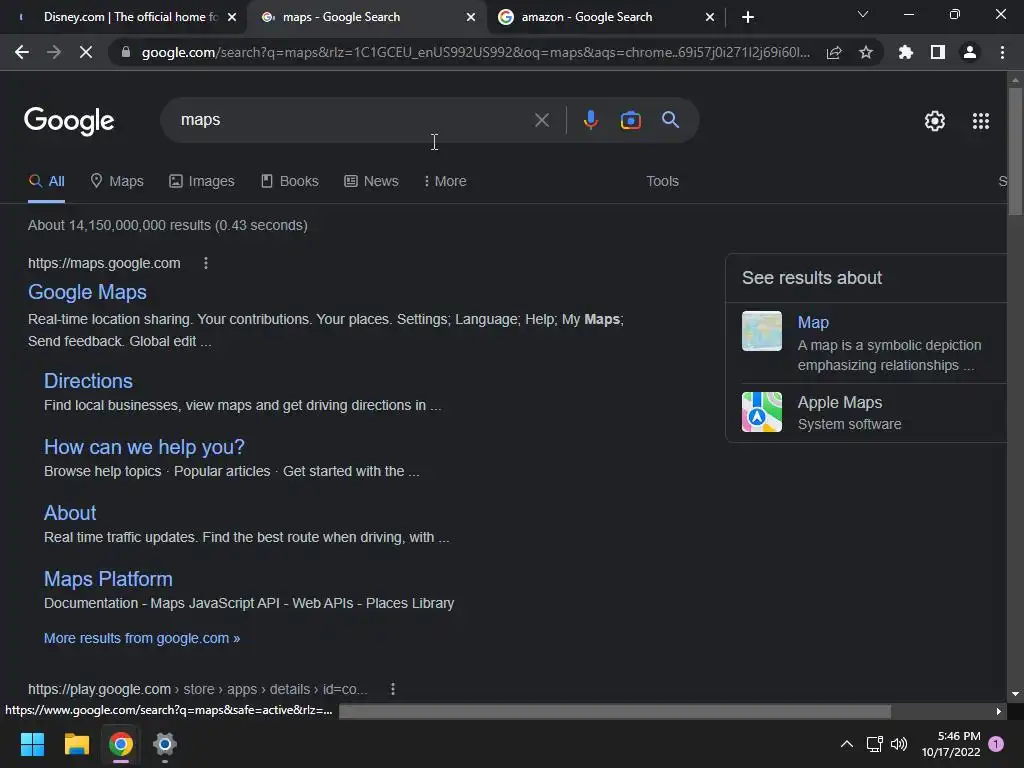Open the tab search dropdown chevron
Screen dimensions: 1024x768
click(x=863, y=14)
